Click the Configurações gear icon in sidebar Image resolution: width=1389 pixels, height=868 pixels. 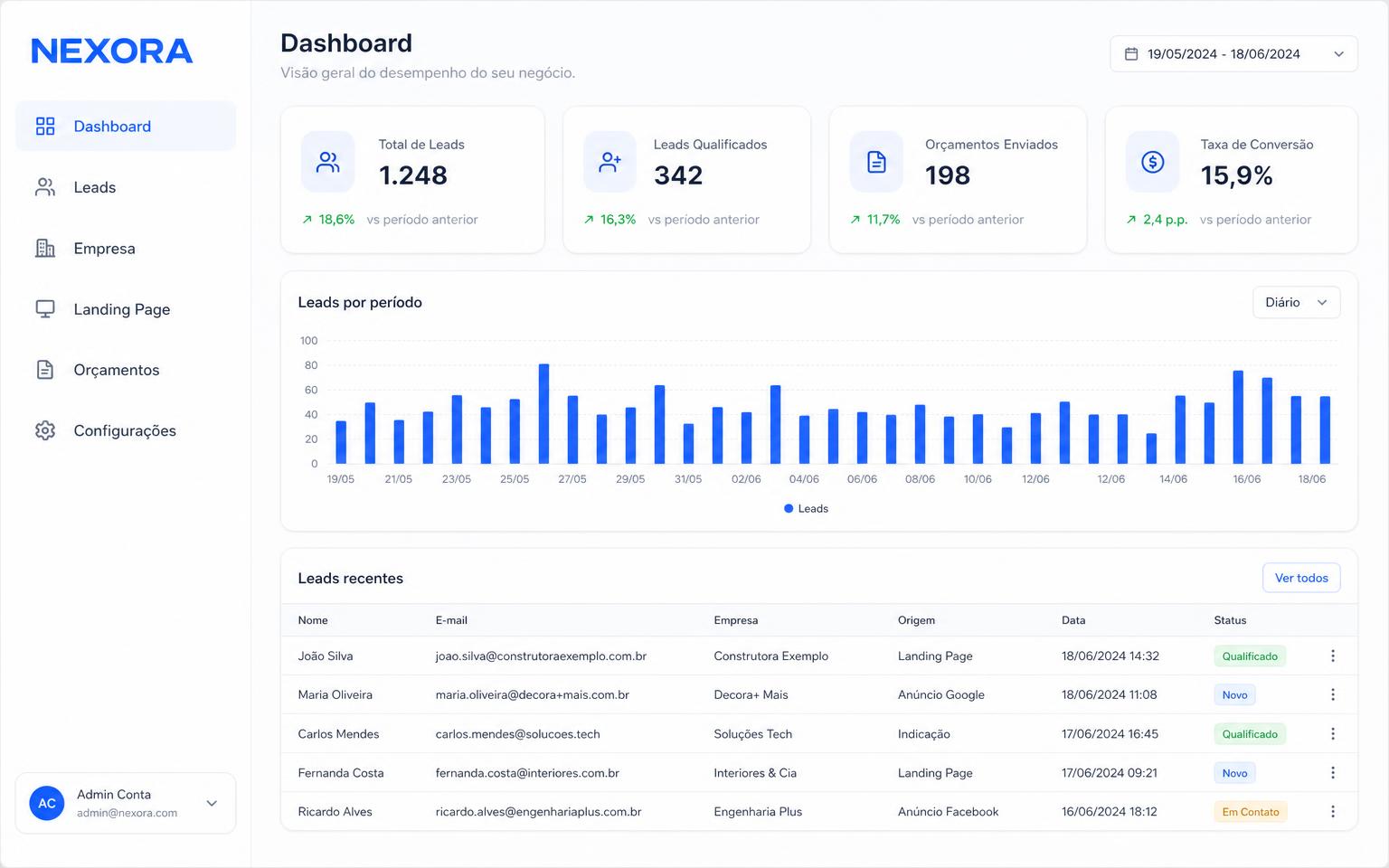point(45,430)
